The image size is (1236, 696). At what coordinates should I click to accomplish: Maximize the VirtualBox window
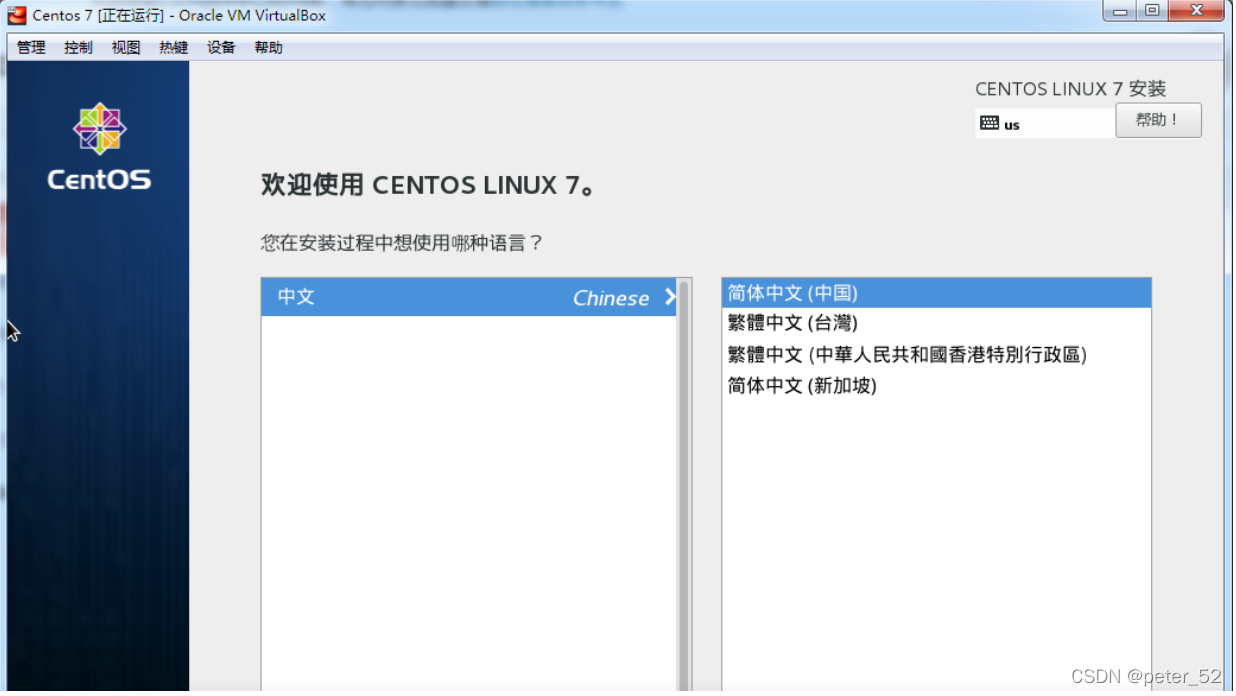point(1151,12)
